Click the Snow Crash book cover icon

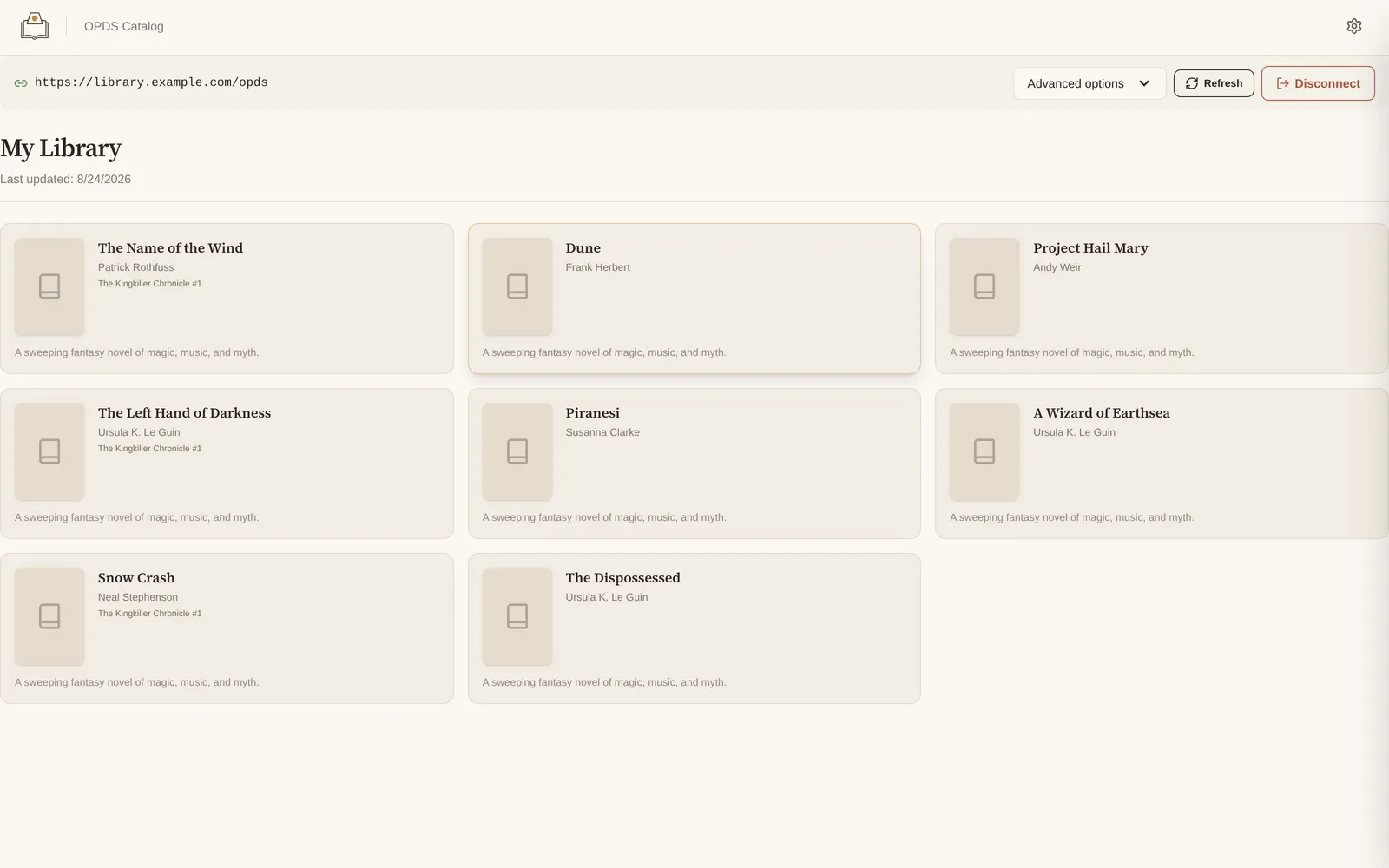49,616
